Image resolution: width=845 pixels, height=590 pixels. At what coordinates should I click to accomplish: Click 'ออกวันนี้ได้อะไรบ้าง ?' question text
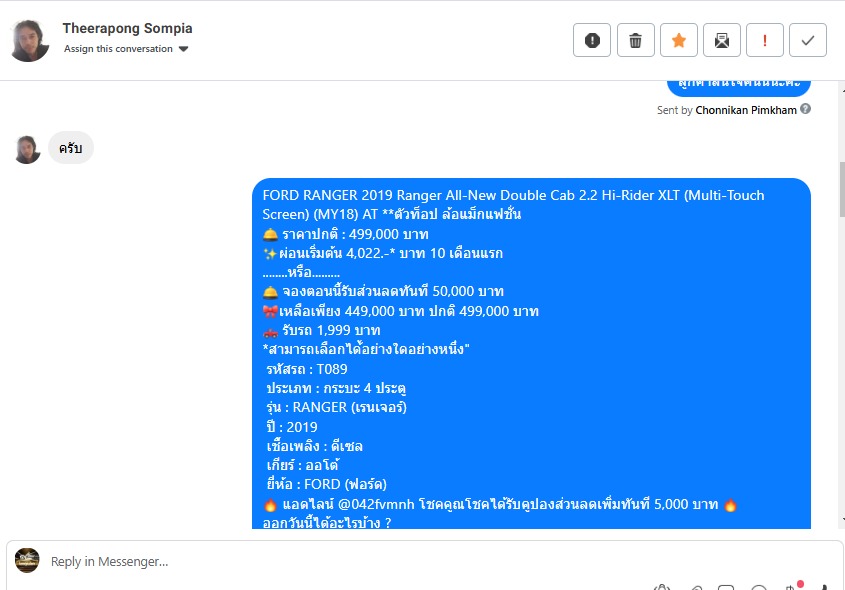(327, 523)
